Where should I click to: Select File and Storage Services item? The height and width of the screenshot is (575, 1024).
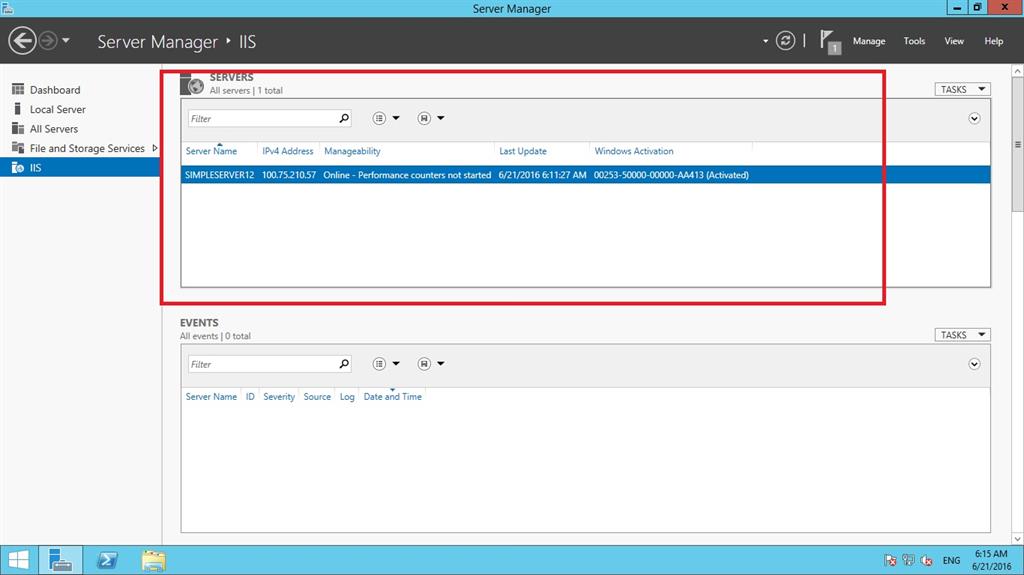[87, 148]
